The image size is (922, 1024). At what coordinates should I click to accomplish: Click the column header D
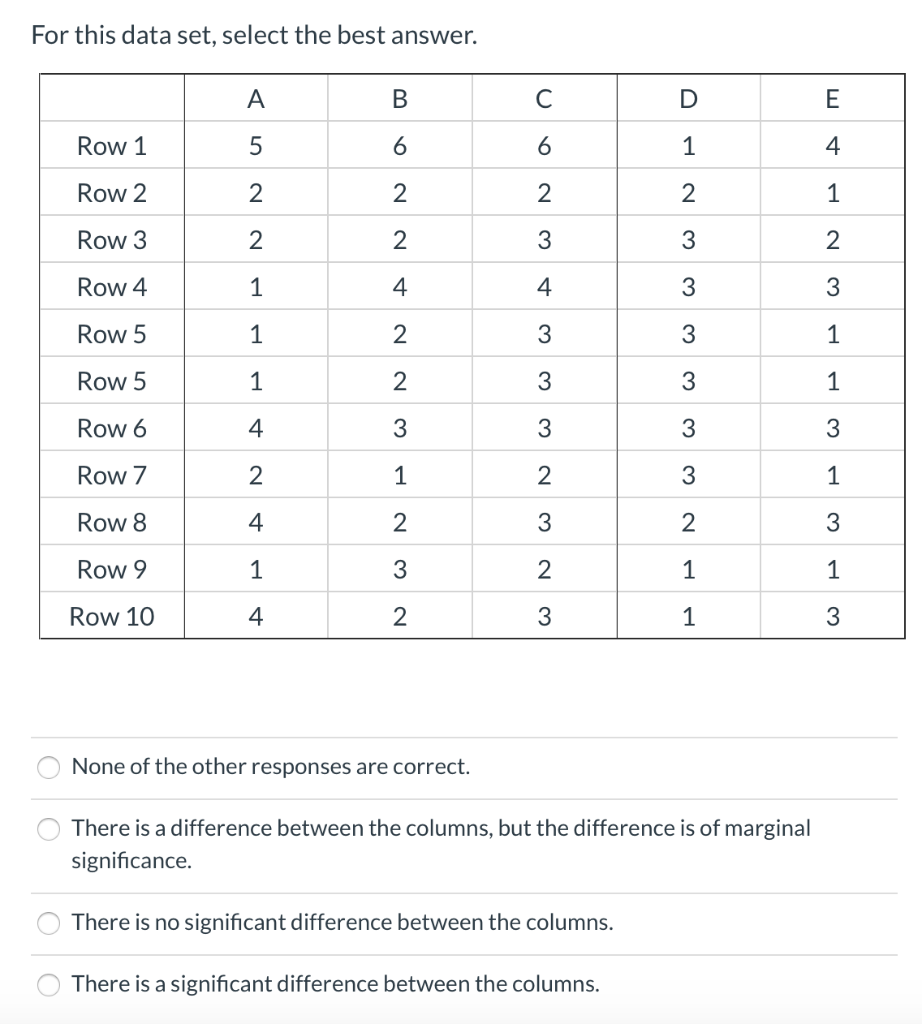687,97
